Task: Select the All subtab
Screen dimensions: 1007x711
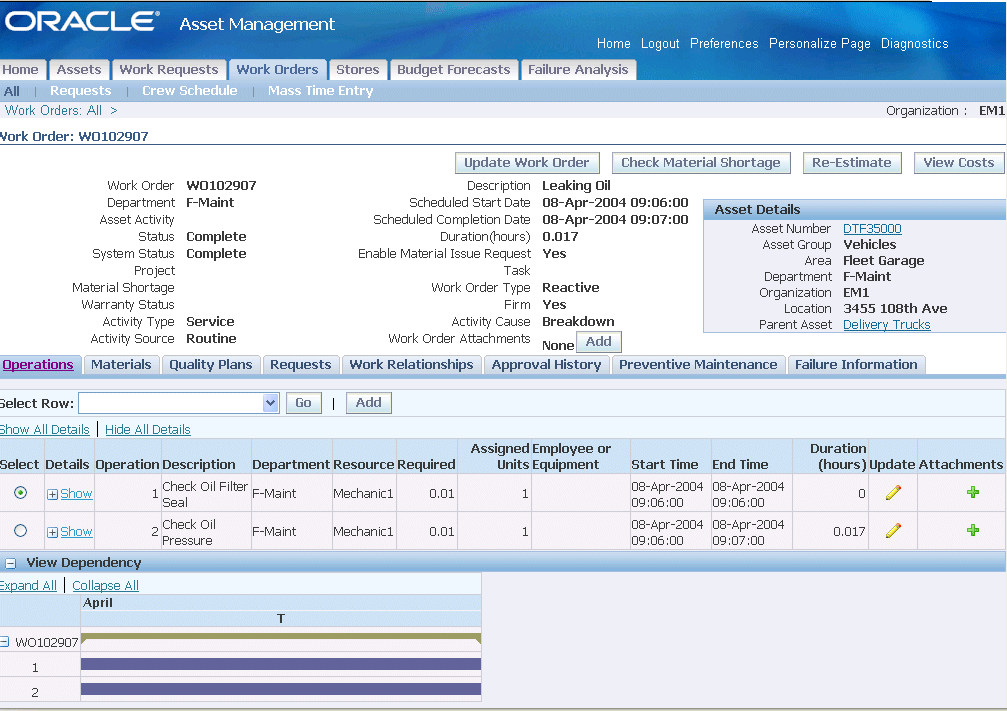Action: 12,91
